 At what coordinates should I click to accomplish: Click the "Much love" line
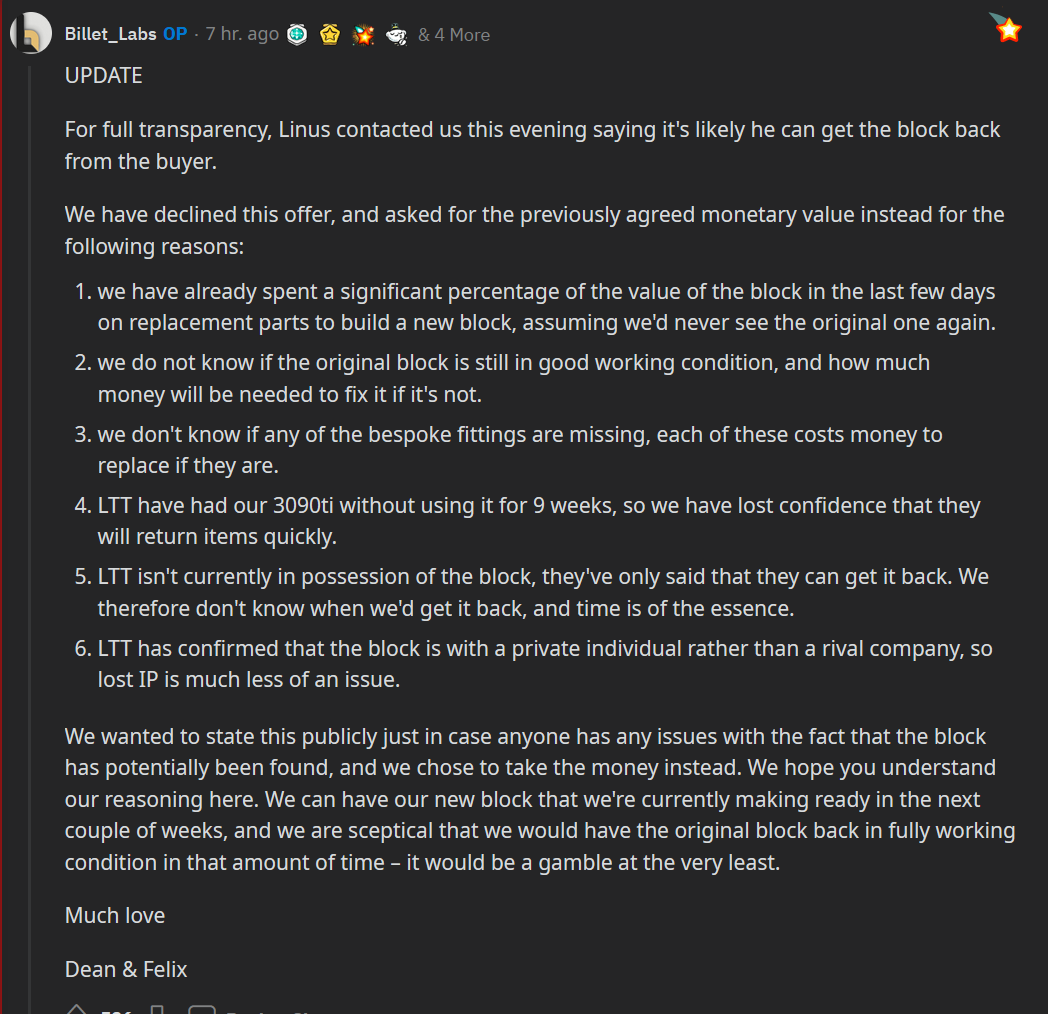pyautogui.click(x=115, y=915)
